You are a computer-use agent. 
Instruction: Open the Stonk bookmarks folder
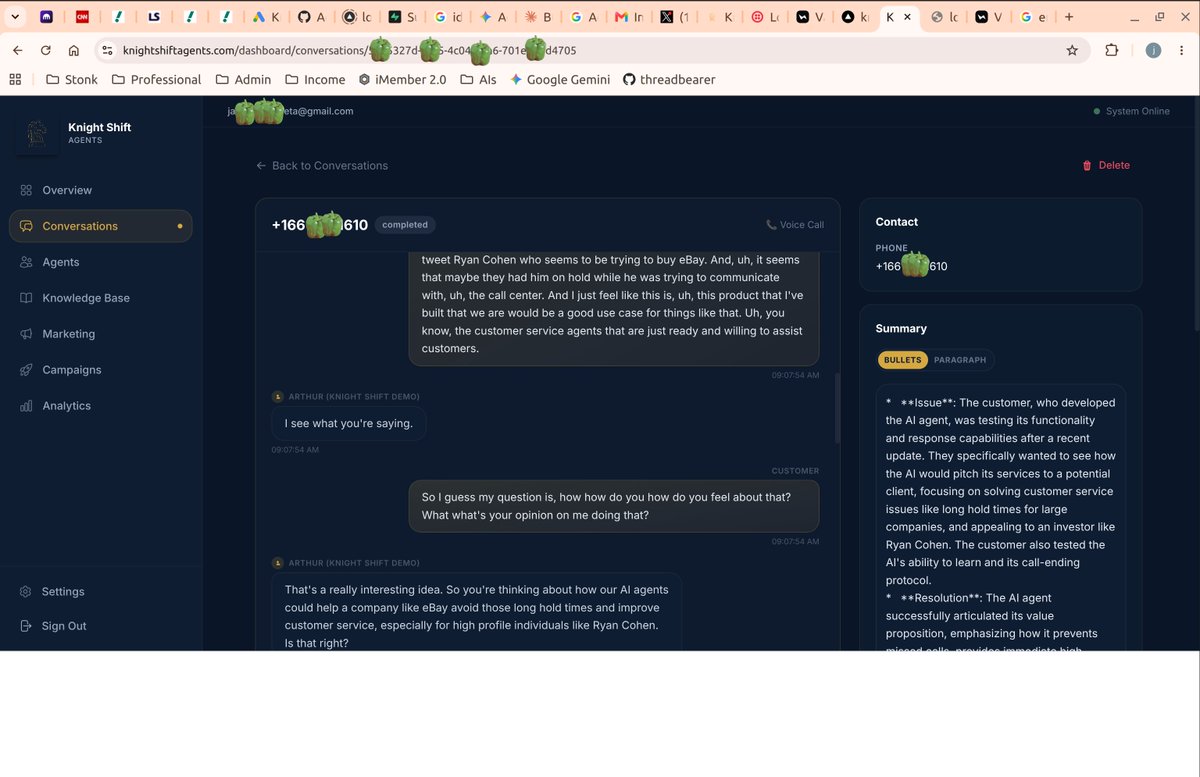click(x=71, y=79)
